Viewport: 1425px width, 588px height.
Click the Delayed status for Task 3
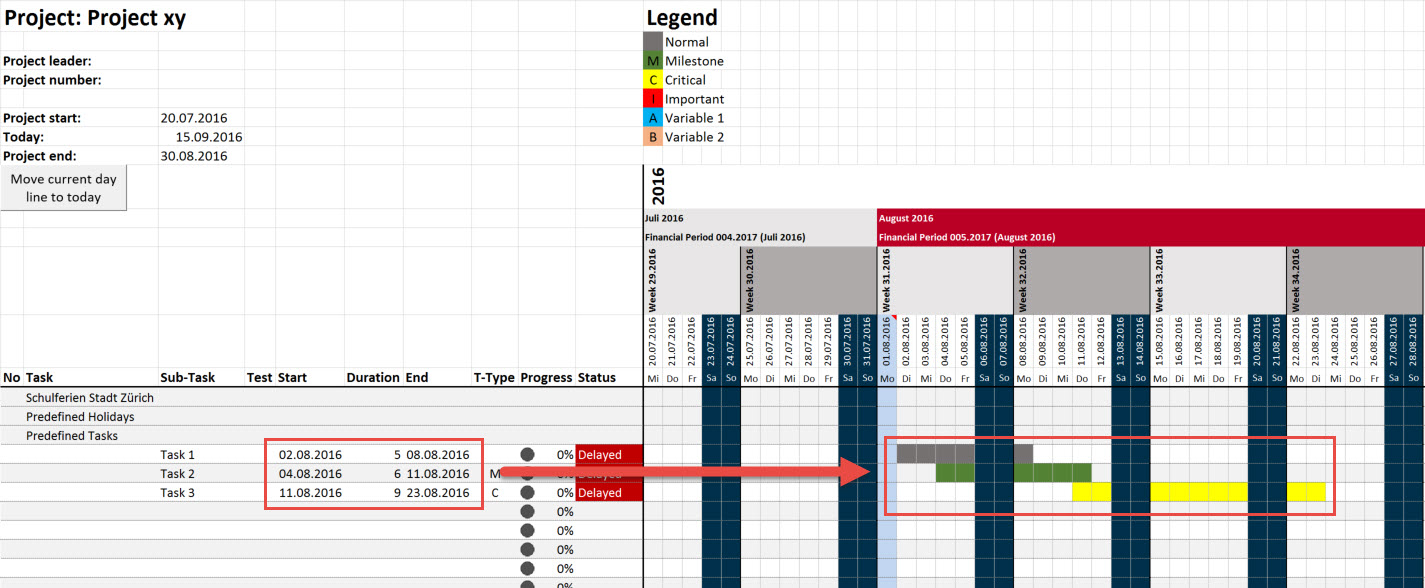pyautogui.click(x=609, y=492)
